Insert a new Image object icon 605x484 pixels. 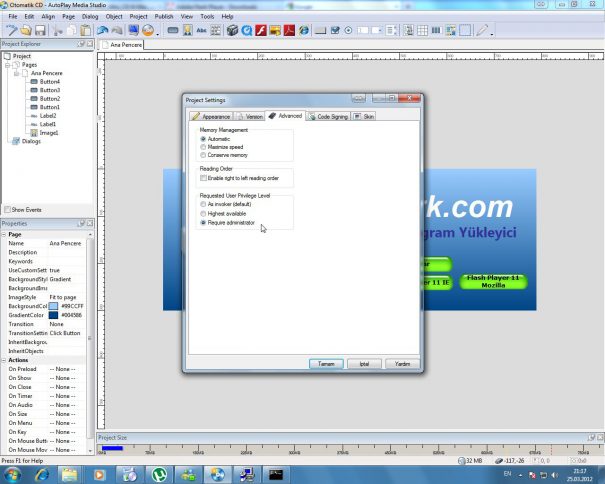pyautogui.click(x=188, y=30)
